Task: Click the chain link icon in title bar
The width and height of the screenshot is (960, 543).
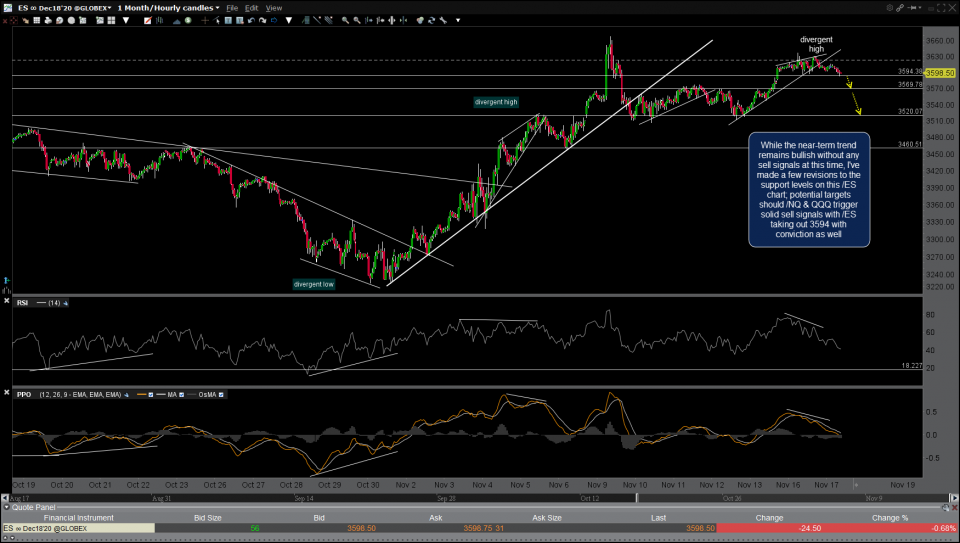Action: click(x=900, y=7)
